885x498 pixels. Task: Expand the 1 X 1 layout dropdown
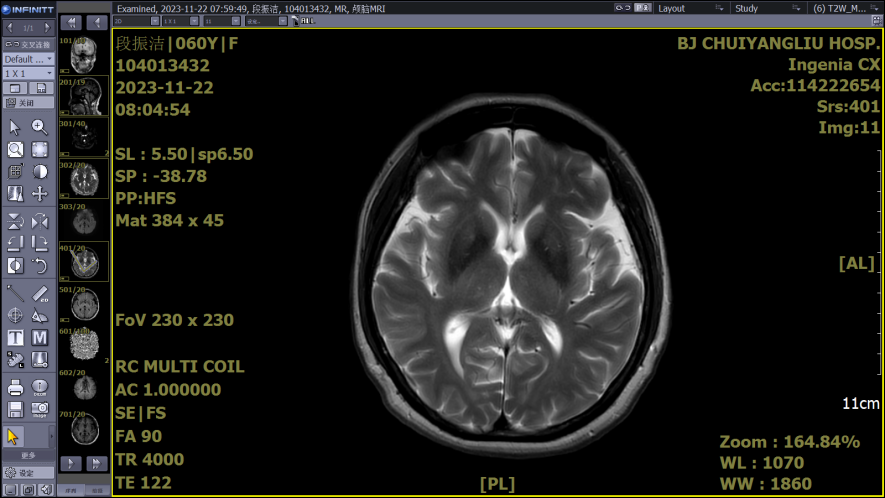coord(27,74)
